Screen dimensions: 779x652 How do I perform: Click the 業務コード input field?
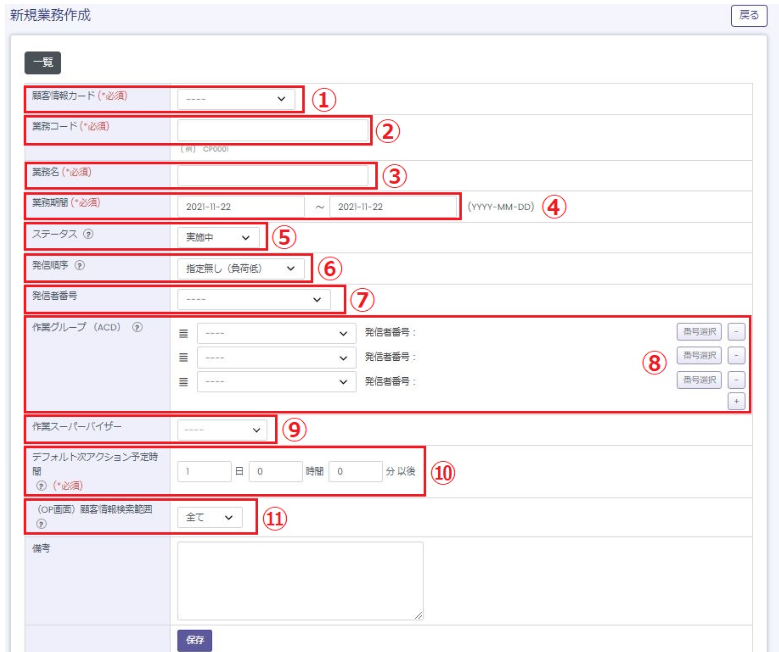click(273, 130)
